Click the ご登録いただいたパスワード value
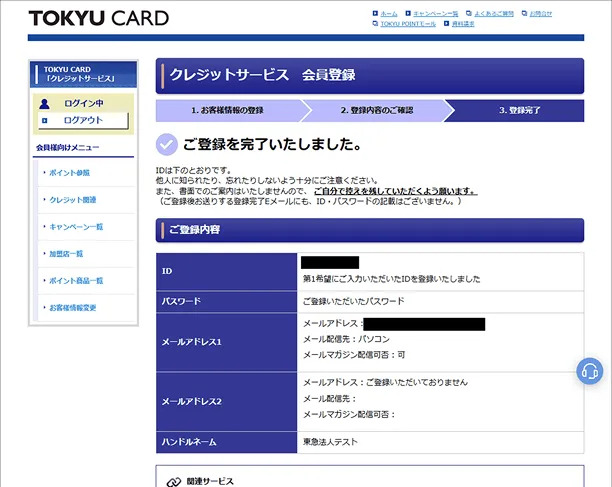This screenshot has height=487, width=612. coord(354,301)
